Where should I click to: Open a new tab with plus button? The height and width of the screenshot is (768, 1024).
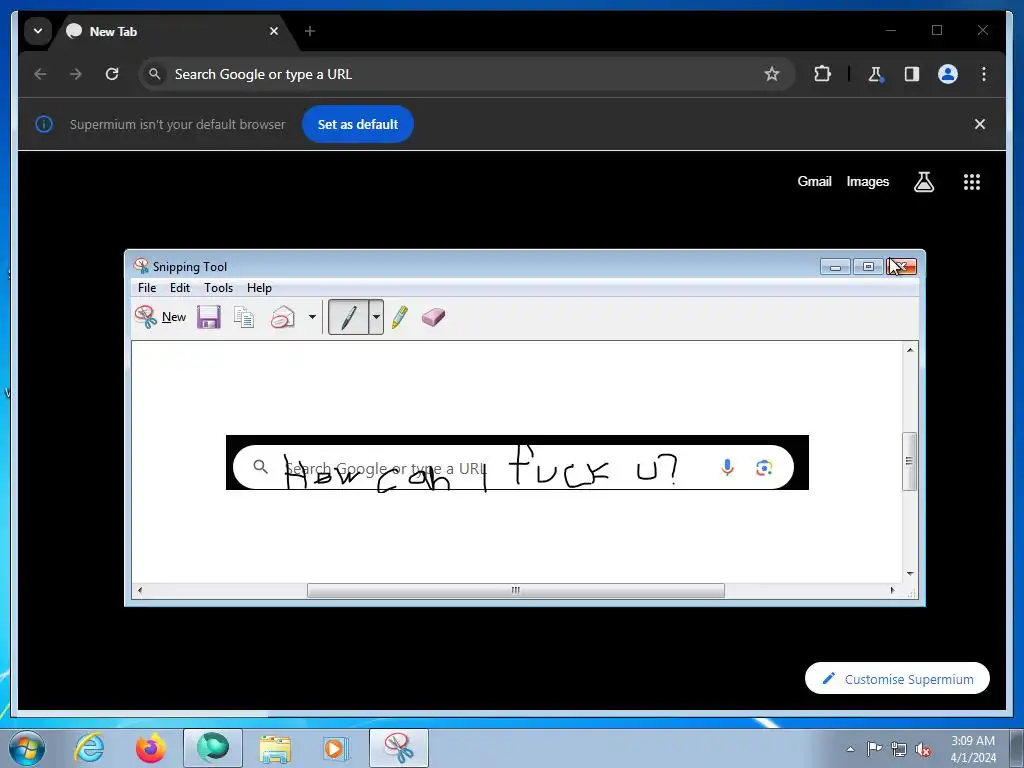coord(310,31)
